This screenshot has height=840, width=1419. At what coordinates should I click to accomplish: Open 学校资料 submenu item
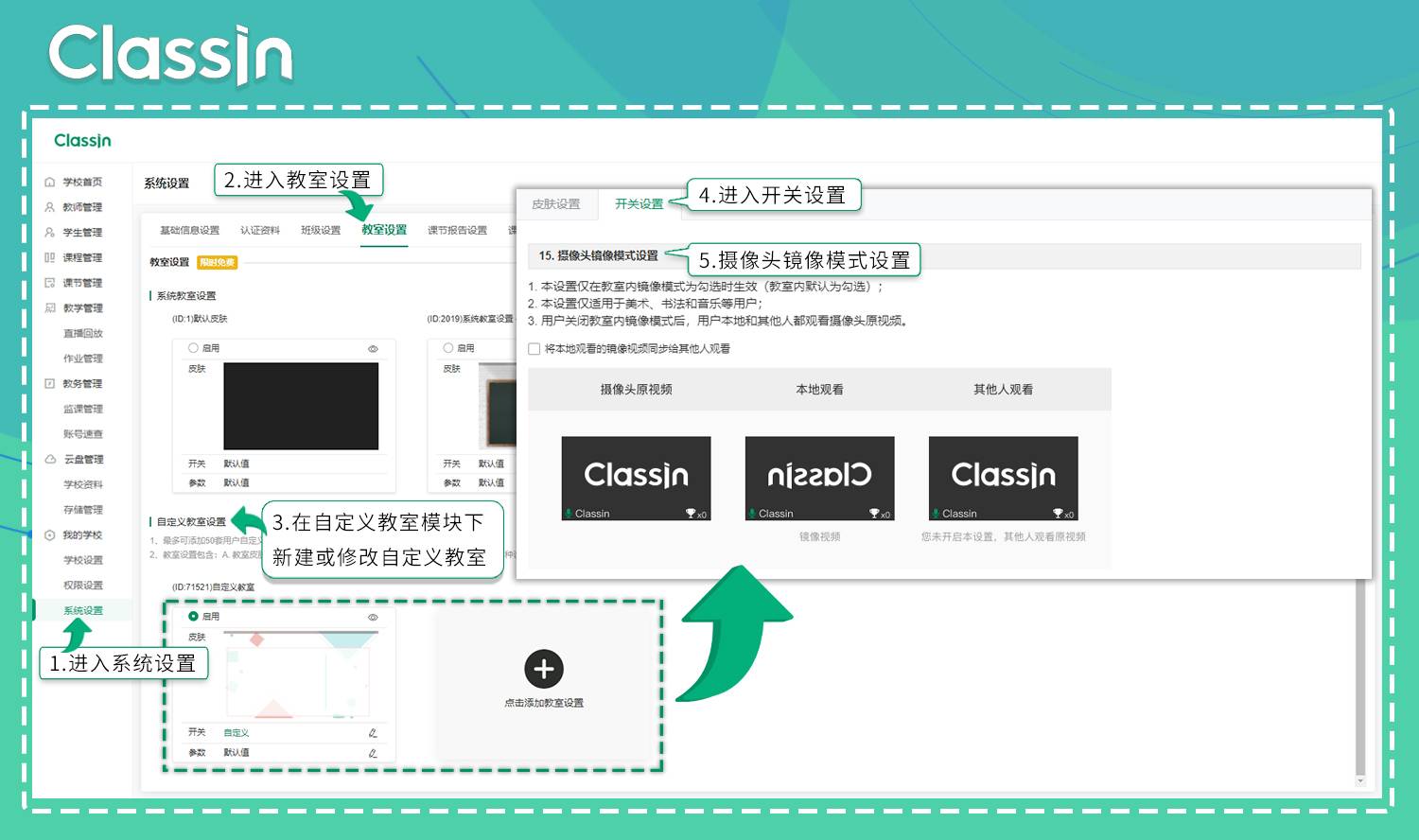[x=83, y=484]
